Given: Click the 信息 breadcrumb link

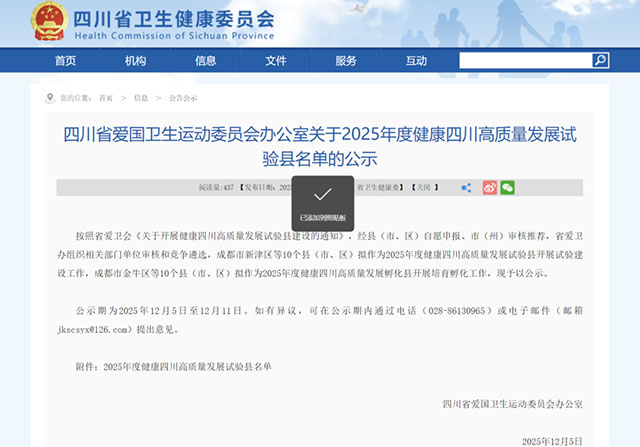Looking at the screenshot, I should [141, 98].
